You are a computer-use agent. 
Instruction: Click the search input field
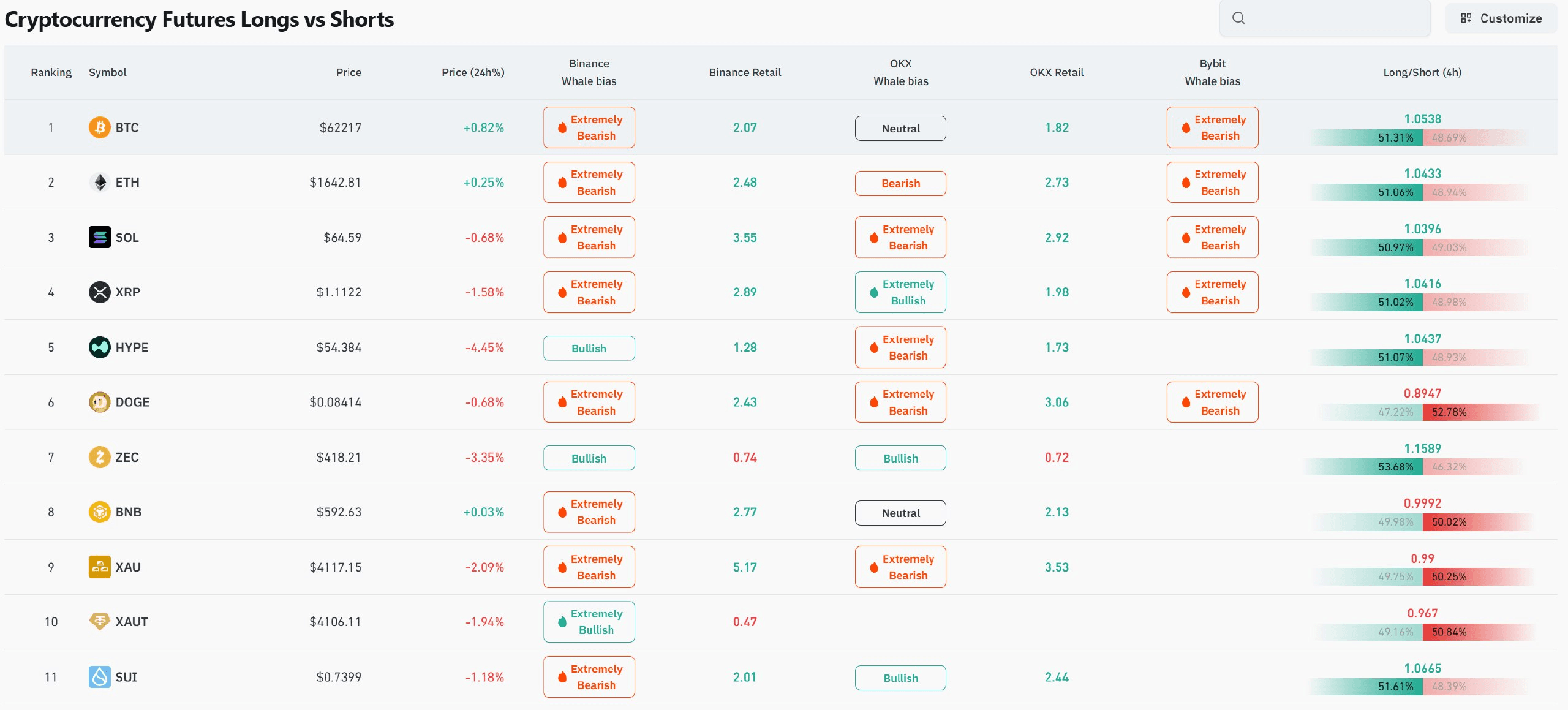coord(1325,18)
